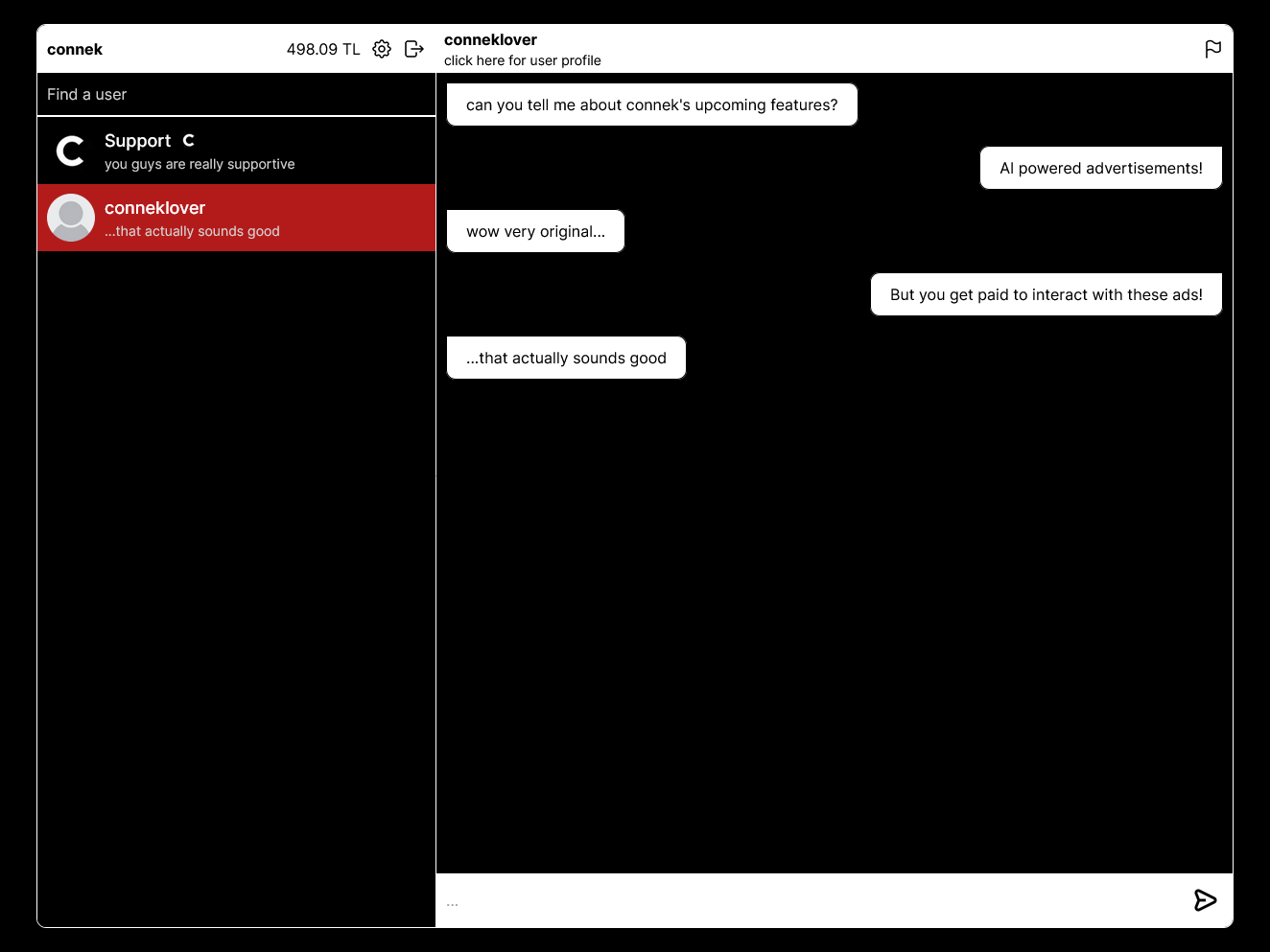Click conneklover's profile avatar in sidebar
Screen dimensions: 1270x952
[71, 218]
